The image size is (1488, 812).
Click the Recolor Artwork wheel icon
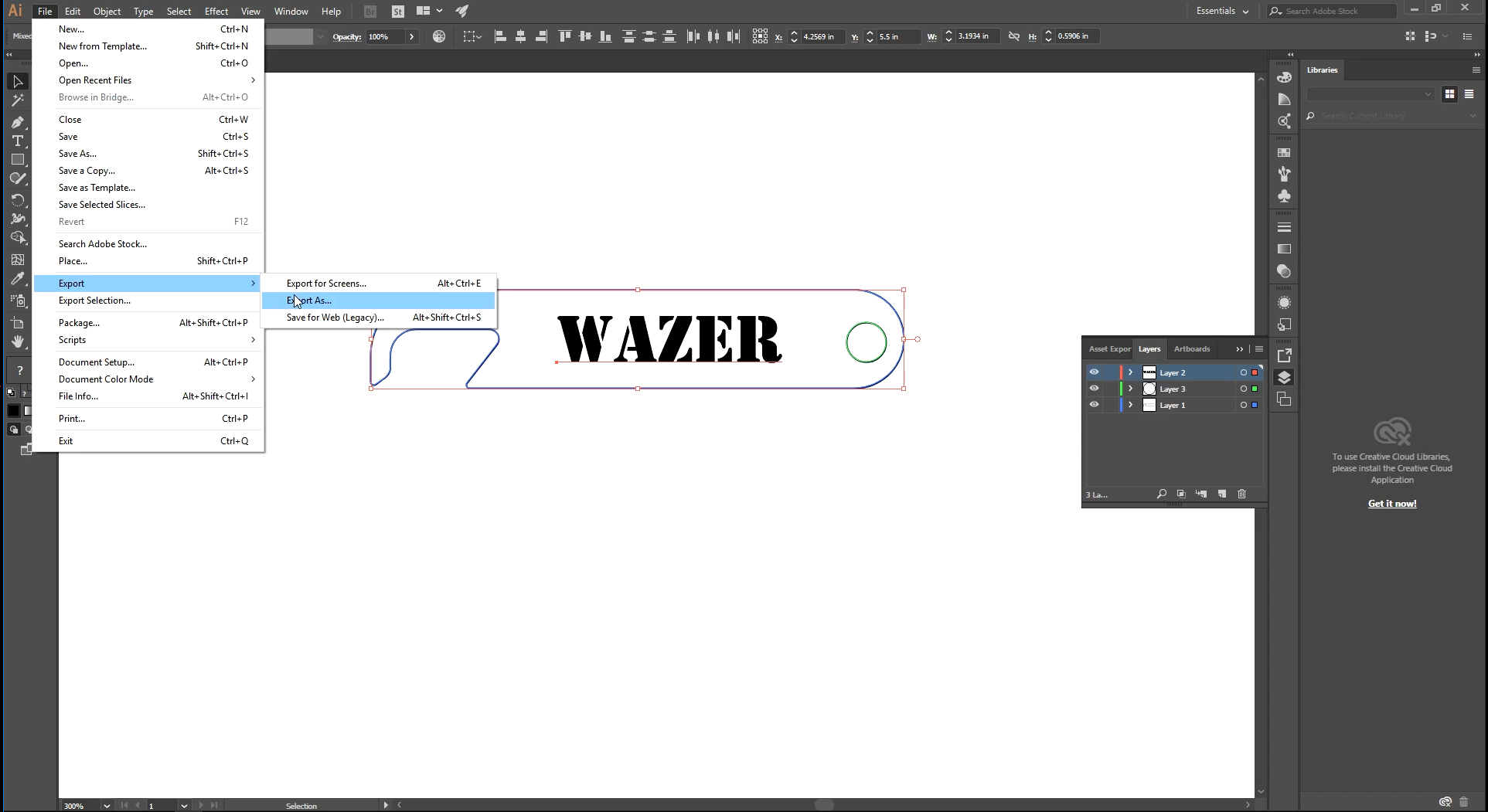(439, 36)
